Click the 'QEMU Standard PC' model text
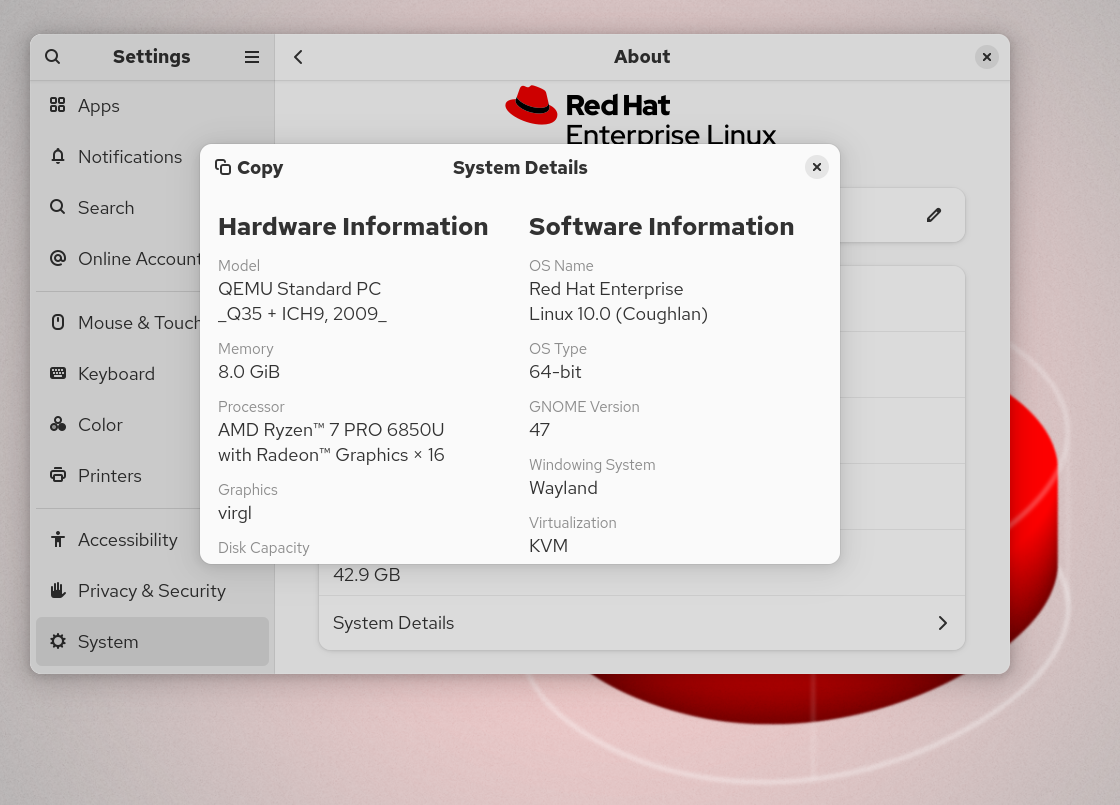Image resolution: width=1120 pixels, height=805 pixels. coord(299,289)
